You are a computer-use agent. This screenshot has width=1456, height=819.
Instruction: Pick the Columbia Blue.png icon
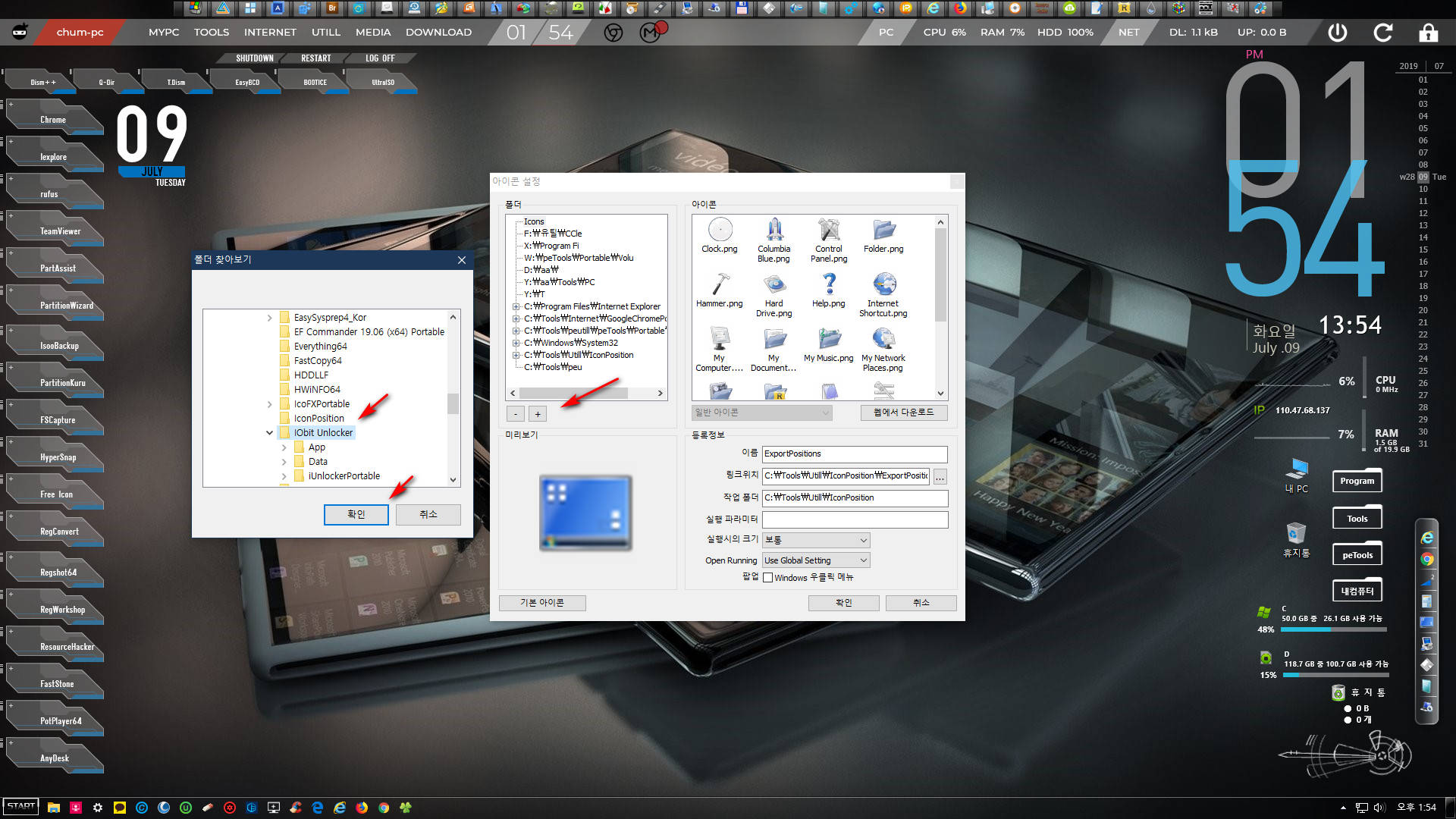pos(773,240)
